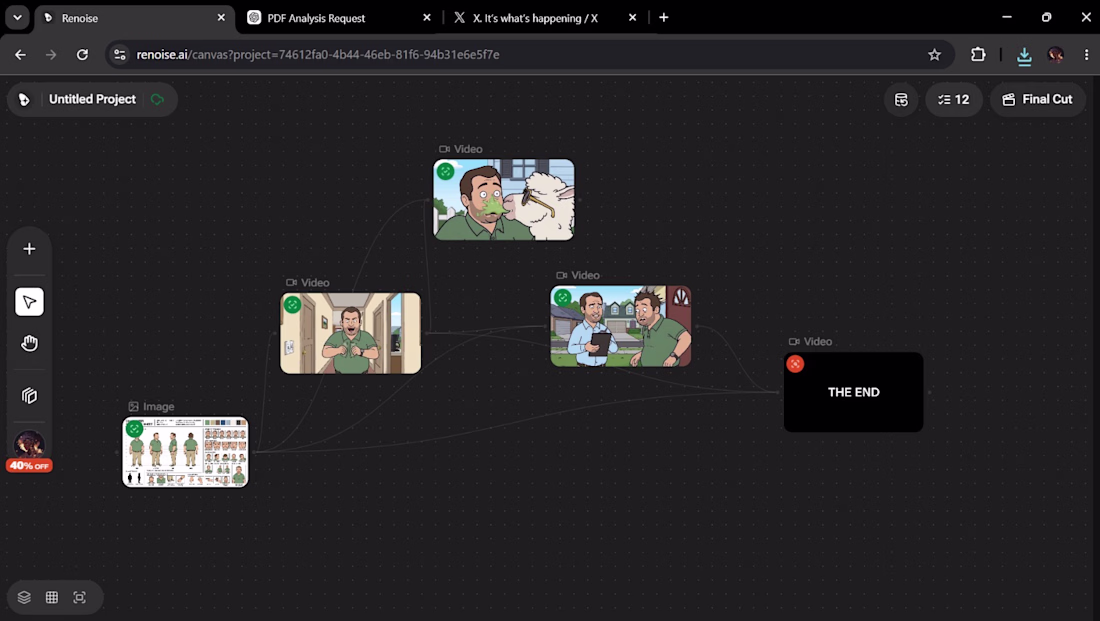Click the Untitled Project title
The image size is (1100, 621).
(x=92, y=100)
